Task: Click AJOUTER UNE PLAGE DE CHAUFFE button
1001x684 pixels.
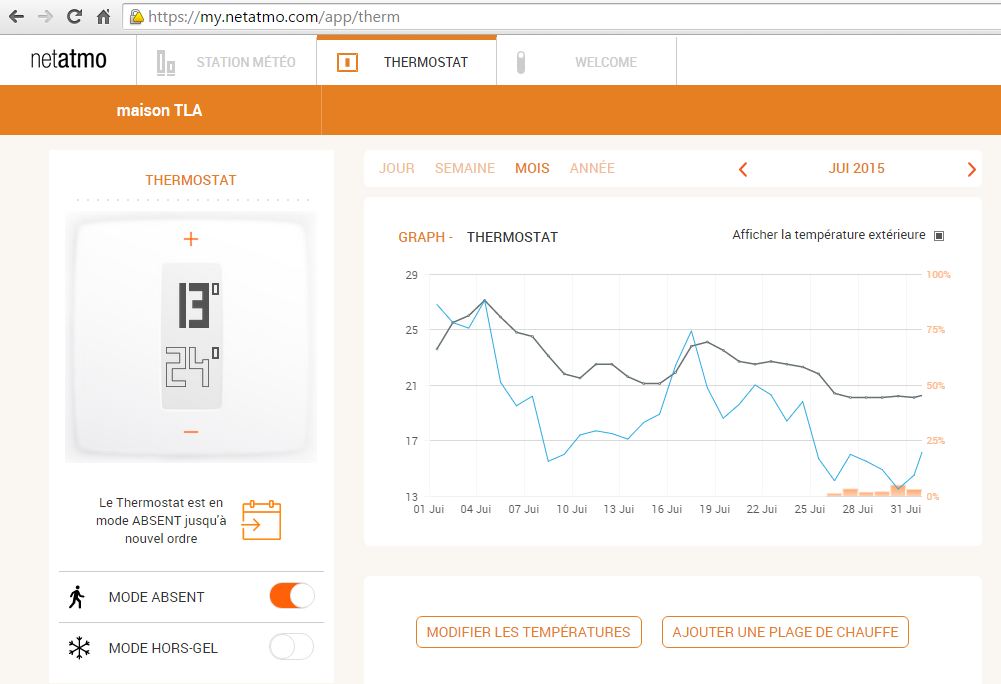Action: (785, 632)
